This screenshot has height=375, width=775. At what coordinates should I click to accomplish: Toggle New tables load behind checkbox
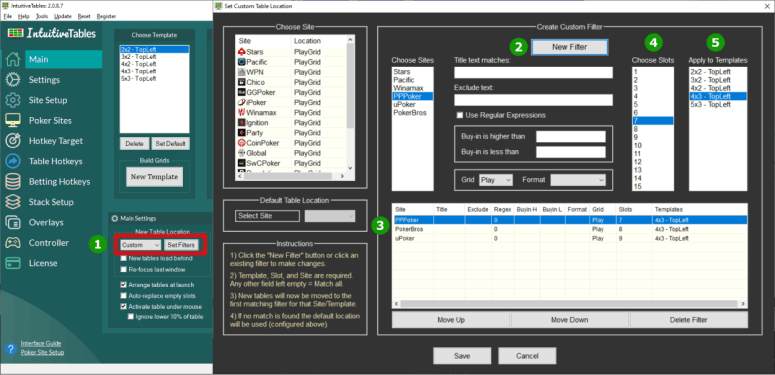click(x=124, y=258)
